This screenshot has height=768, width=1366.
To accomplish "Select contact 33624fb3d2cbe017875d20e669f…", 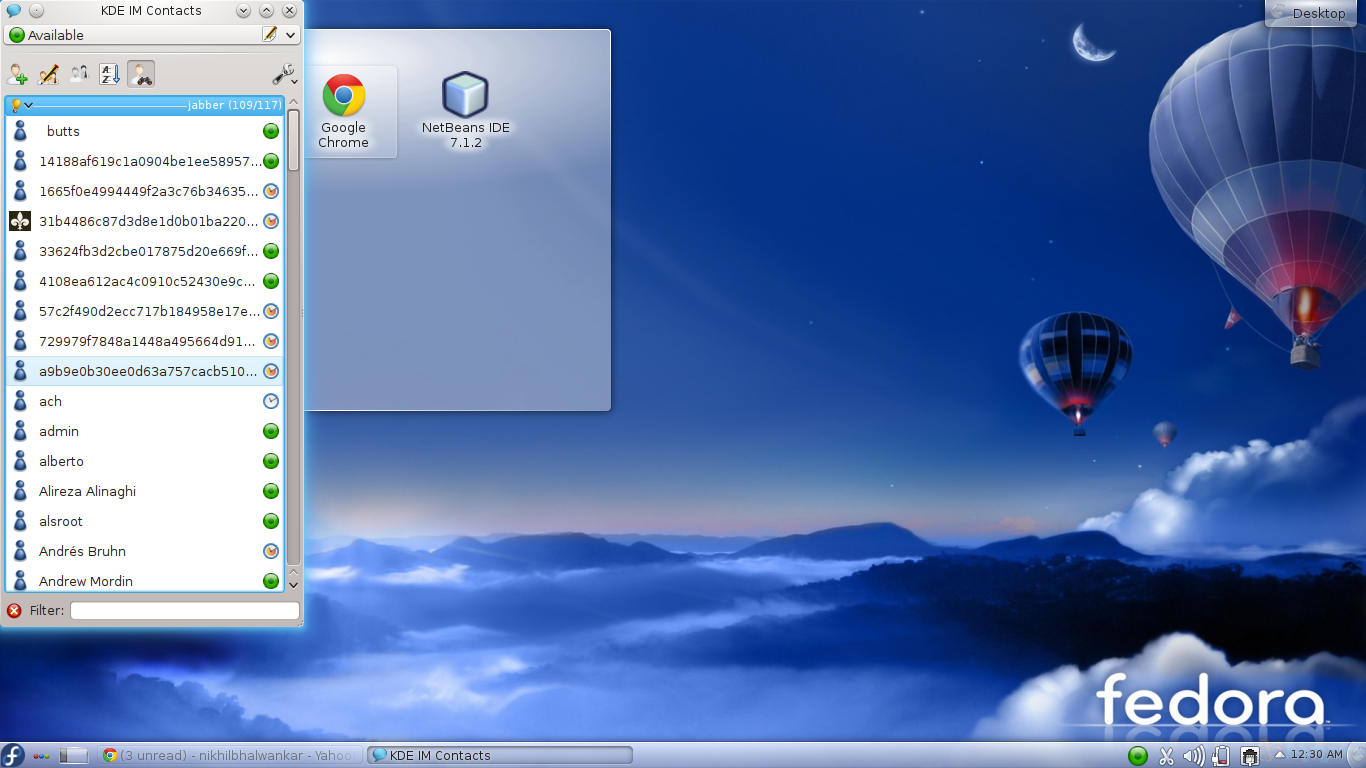I will 145,251.
